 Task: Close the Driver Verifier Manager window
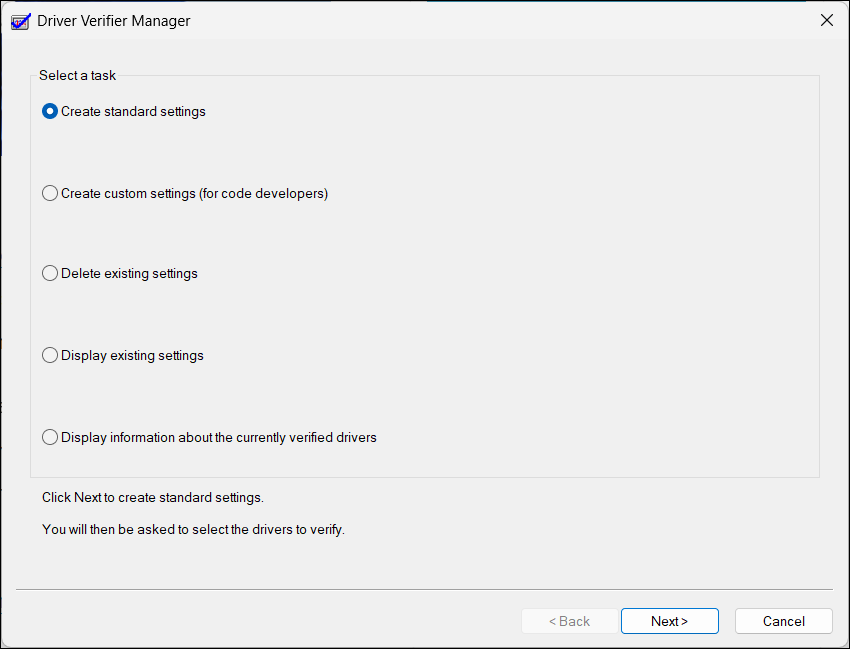point(826,20)
